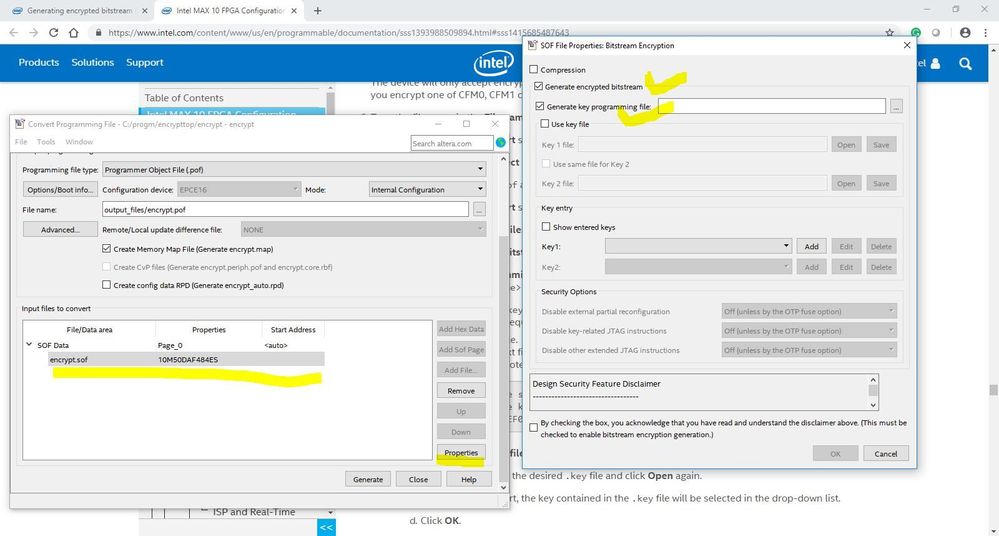Open File menu in Convert Programming File
This screenshot has height=536, width=999.
[21, 141]
